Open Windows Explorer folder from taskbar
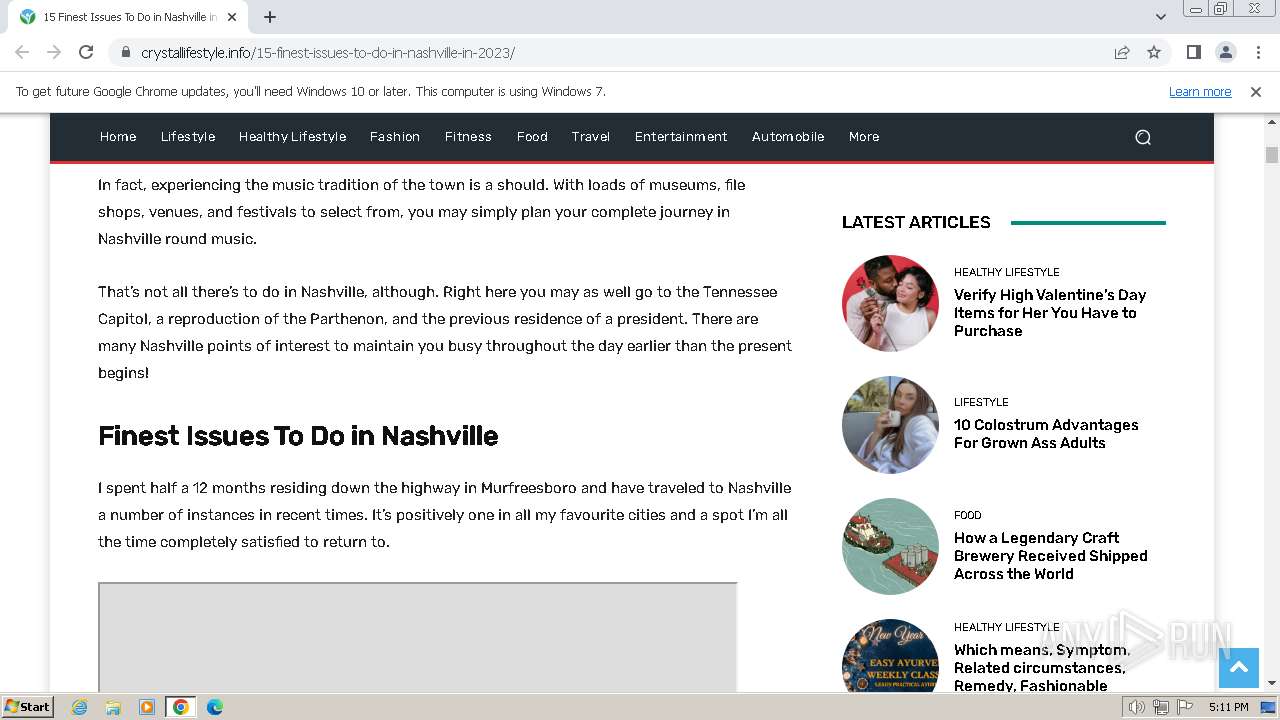The width and height of the screenshot is (1280, 720). tap(113, 707)
